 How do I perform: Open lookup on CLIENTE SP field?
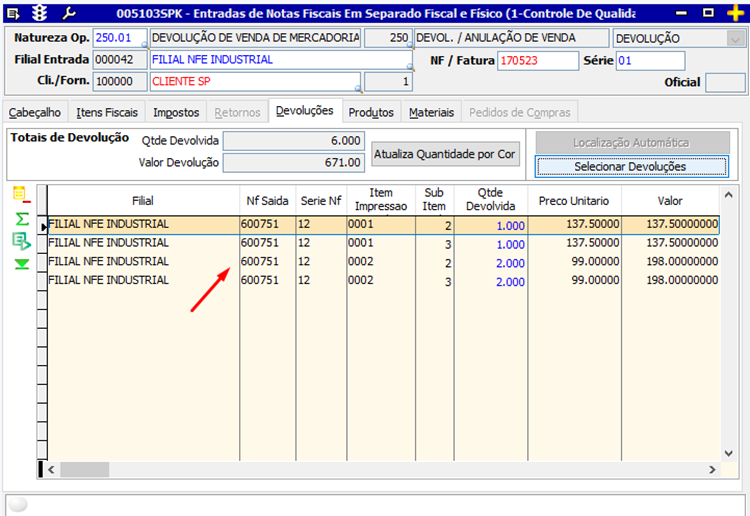(x=356, y=89)
